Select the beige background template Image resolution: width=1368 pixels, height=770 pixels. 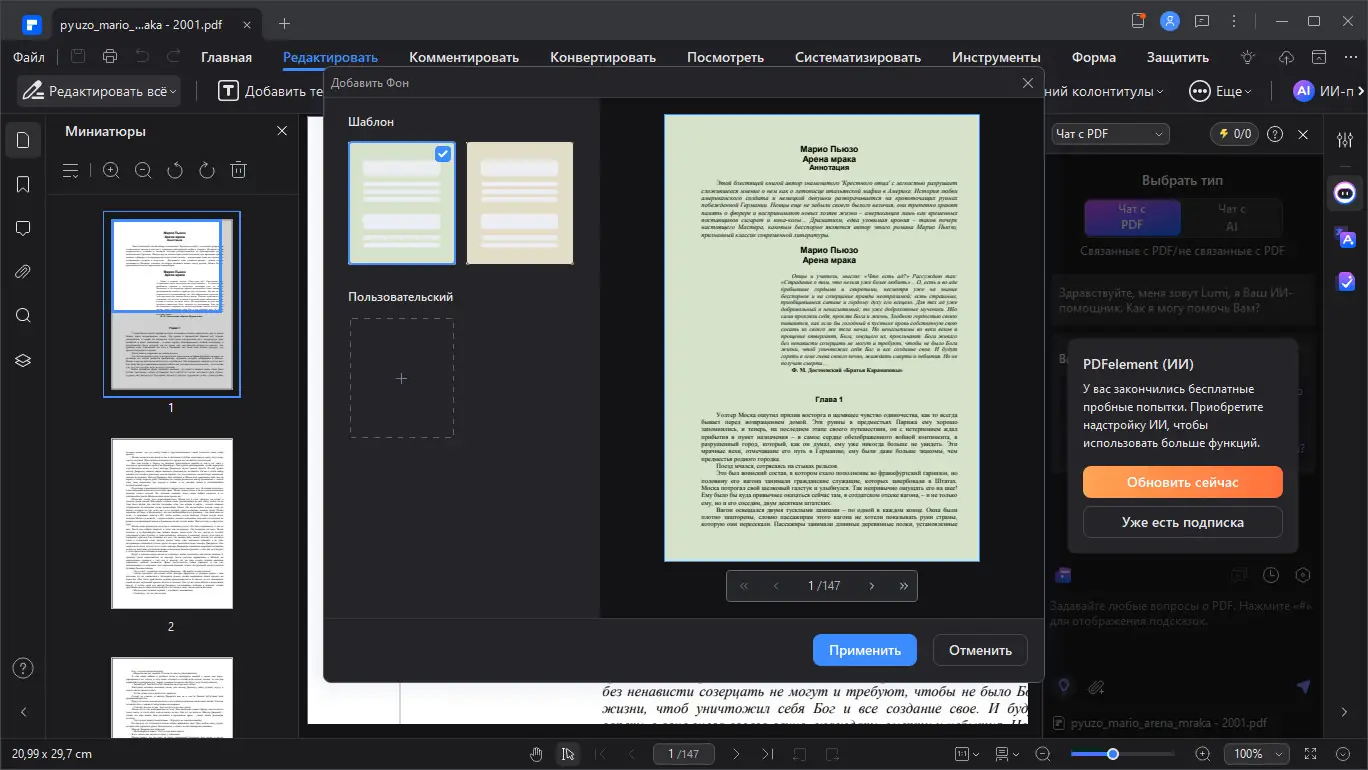(519, 203)
